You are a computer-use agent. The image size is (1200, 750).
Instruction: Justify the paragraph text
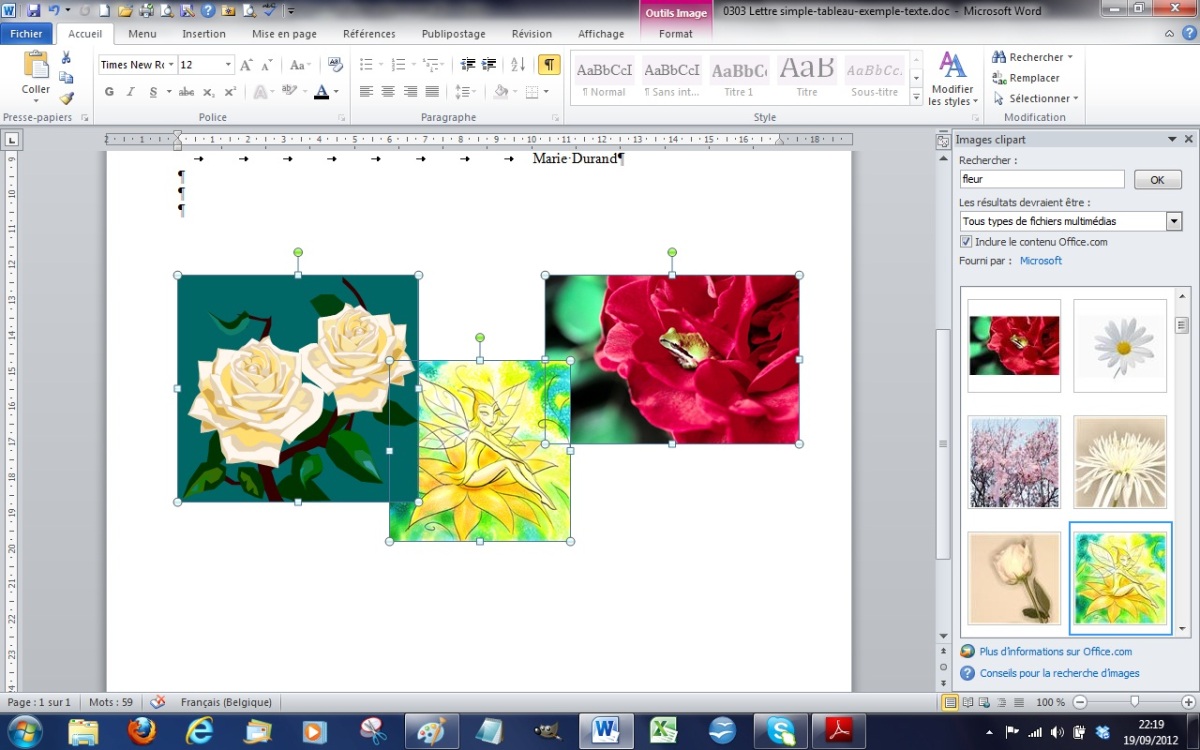tap(432, 92)
